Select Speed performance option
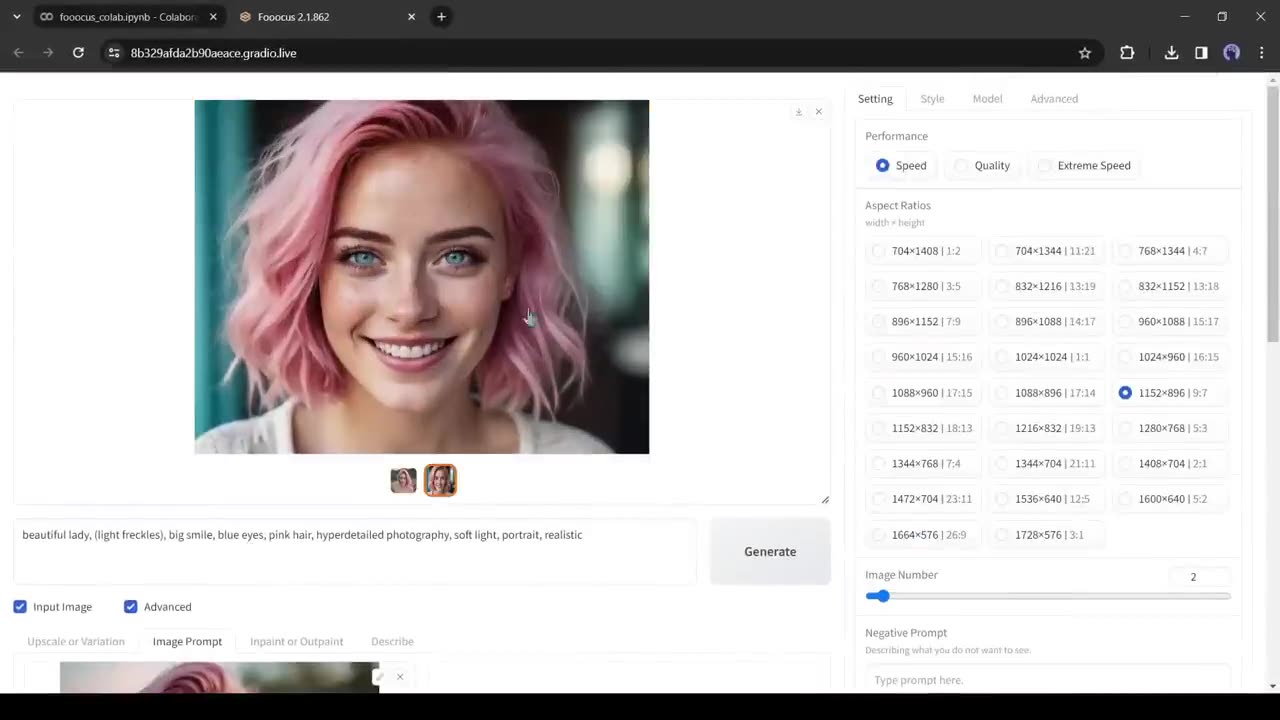This screenshot has width=1280, height=720. coord(903,165)
